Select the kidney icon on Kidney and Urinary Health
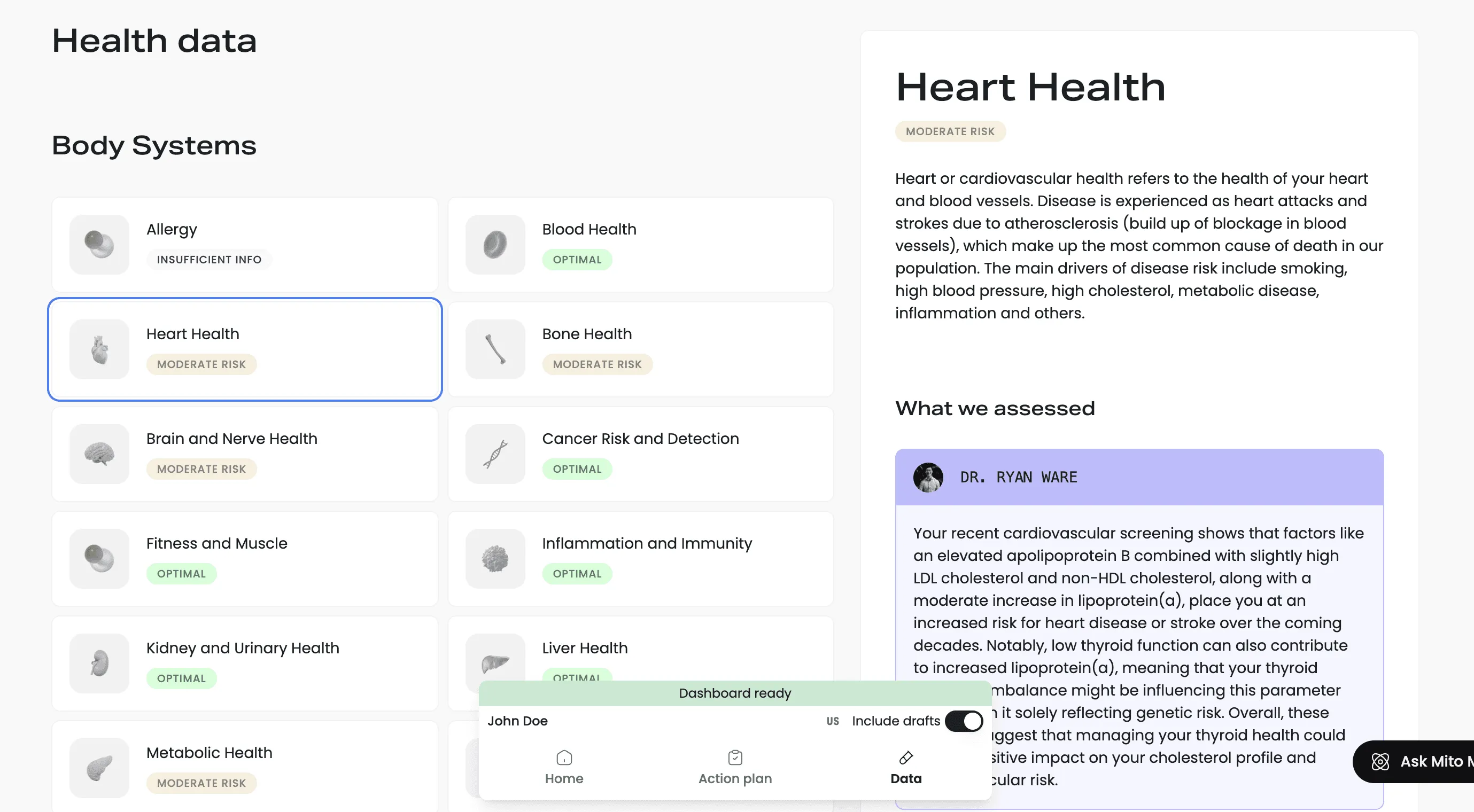Viewport: 1474px width, 812px height. pos(98,663)
